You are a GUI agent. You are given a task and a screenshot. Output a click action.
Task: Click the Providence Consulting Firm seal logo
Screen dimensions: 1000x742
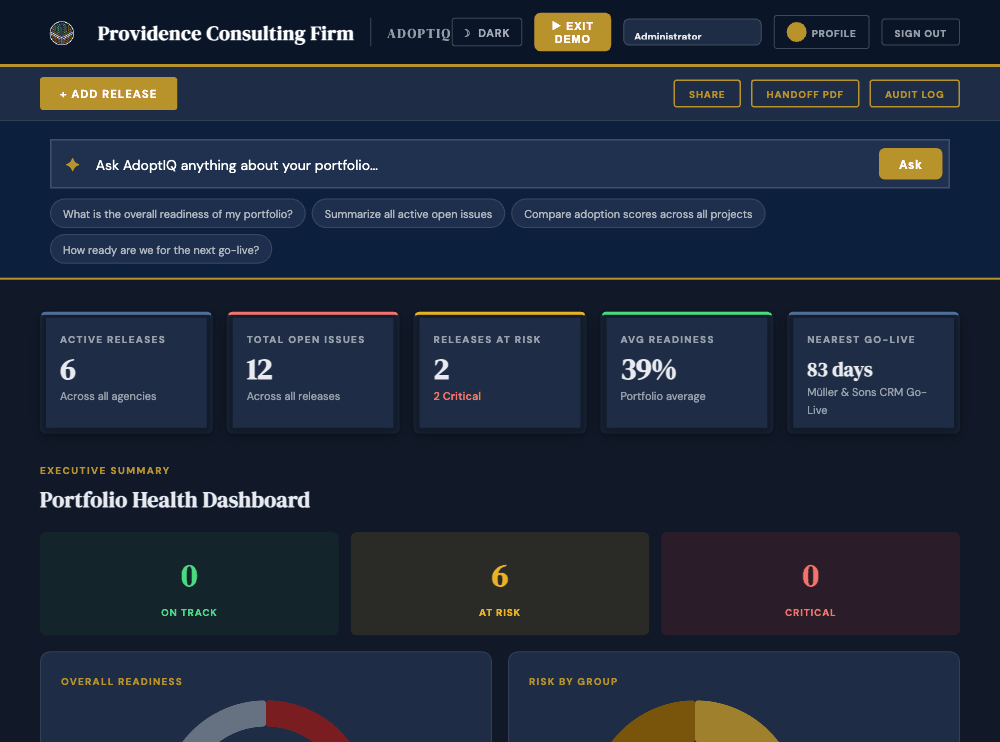coord(61,31)
